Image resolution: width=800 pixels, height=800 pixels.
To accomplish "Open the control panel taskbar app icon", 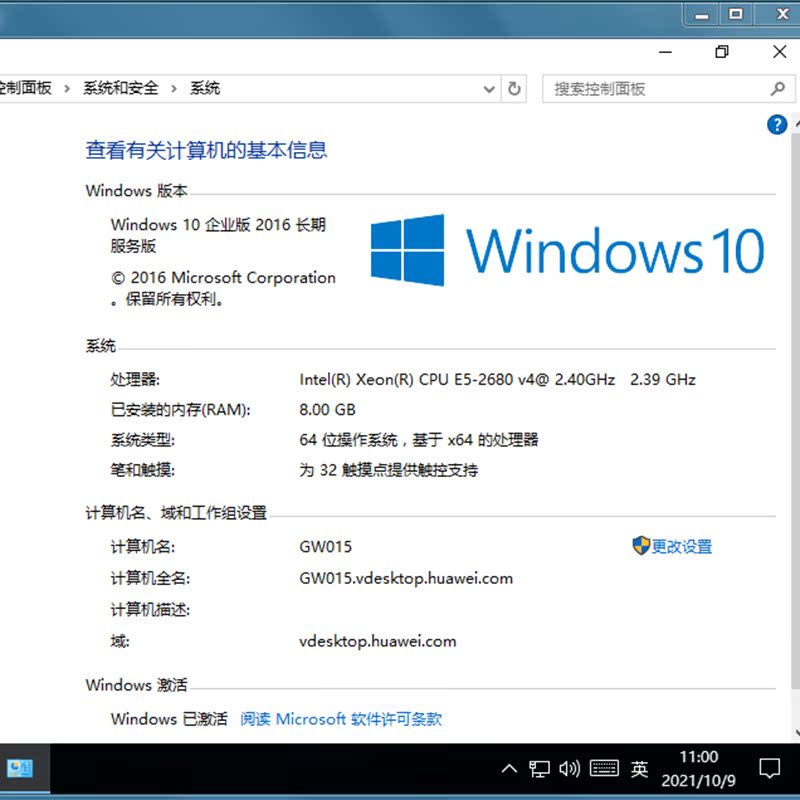I will pos(20,768).
